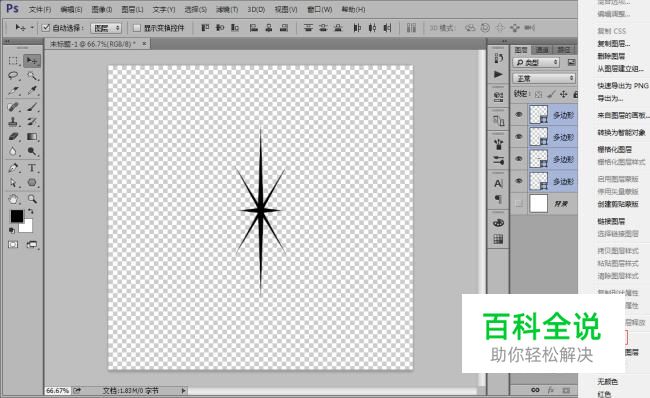
Task: Select the Path Selection arrow tool
Action: [x=13, y=182]
